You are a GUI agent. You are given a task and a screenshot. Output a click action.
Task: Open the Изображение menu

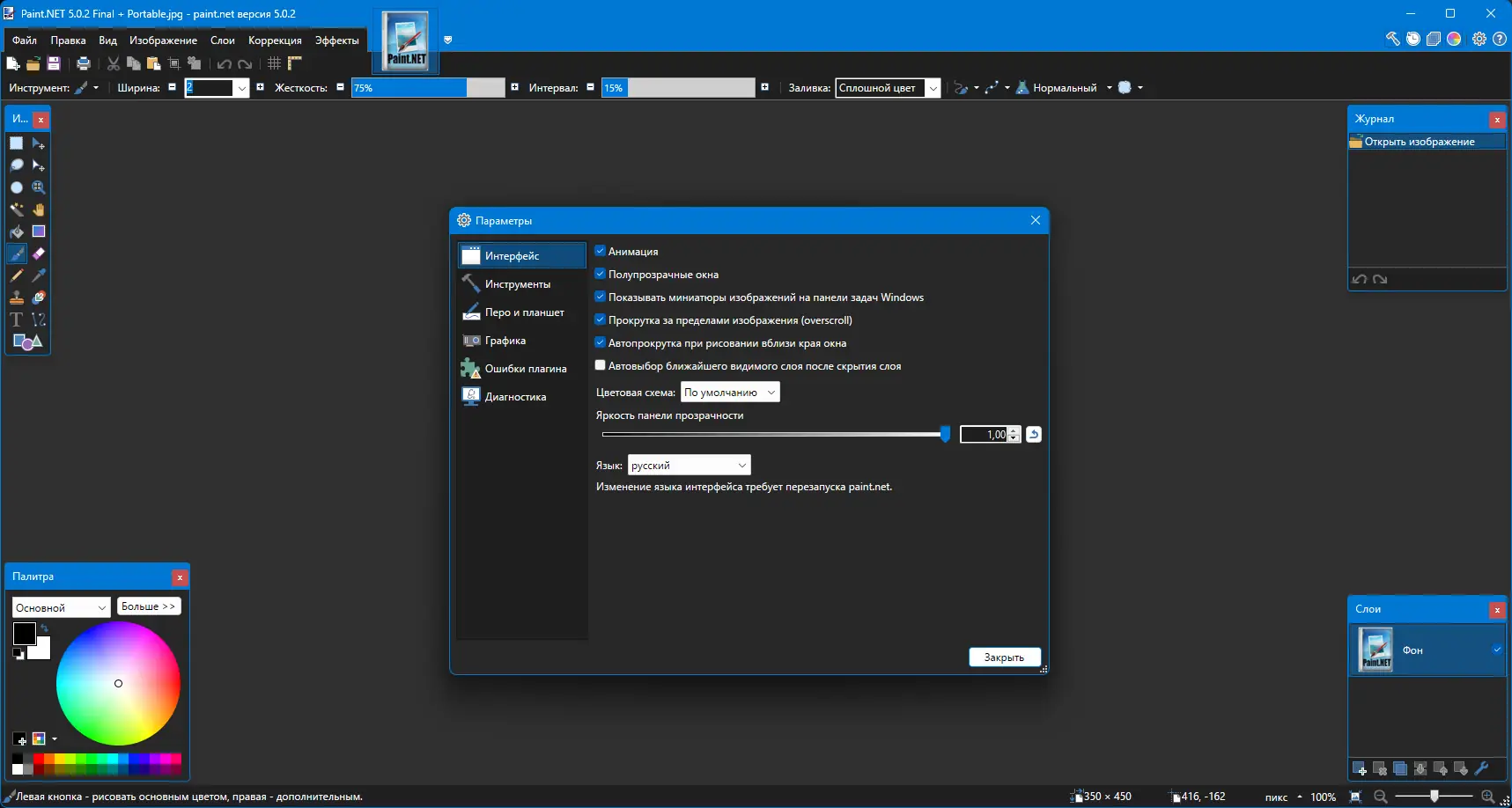(x=163, y=40)
